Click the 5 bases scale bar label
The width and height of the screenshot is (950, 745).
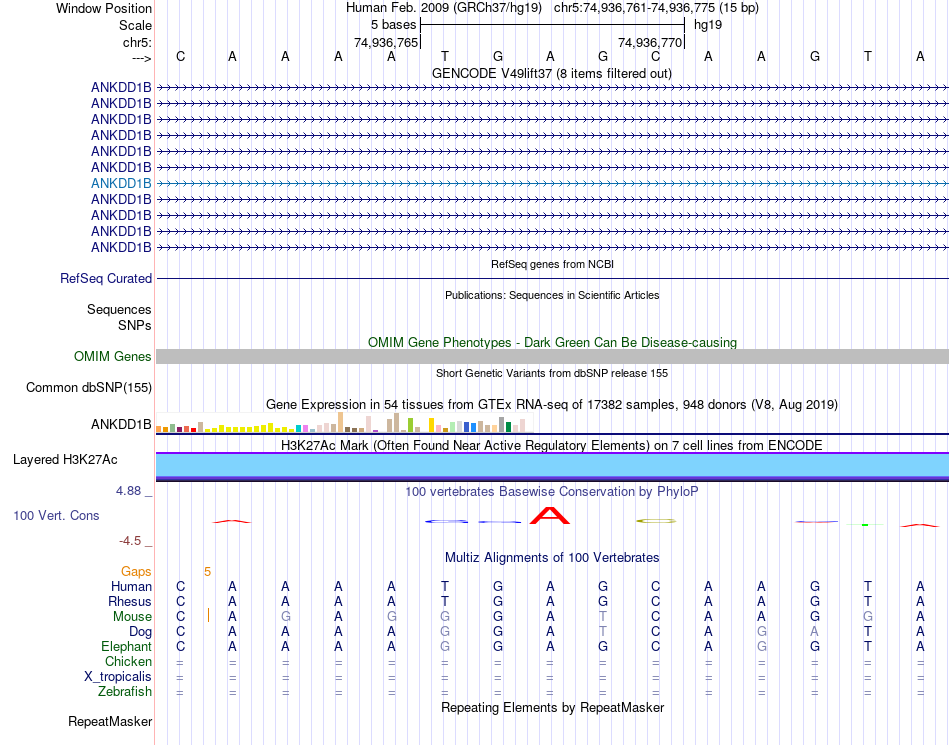(x=394, y=25)
